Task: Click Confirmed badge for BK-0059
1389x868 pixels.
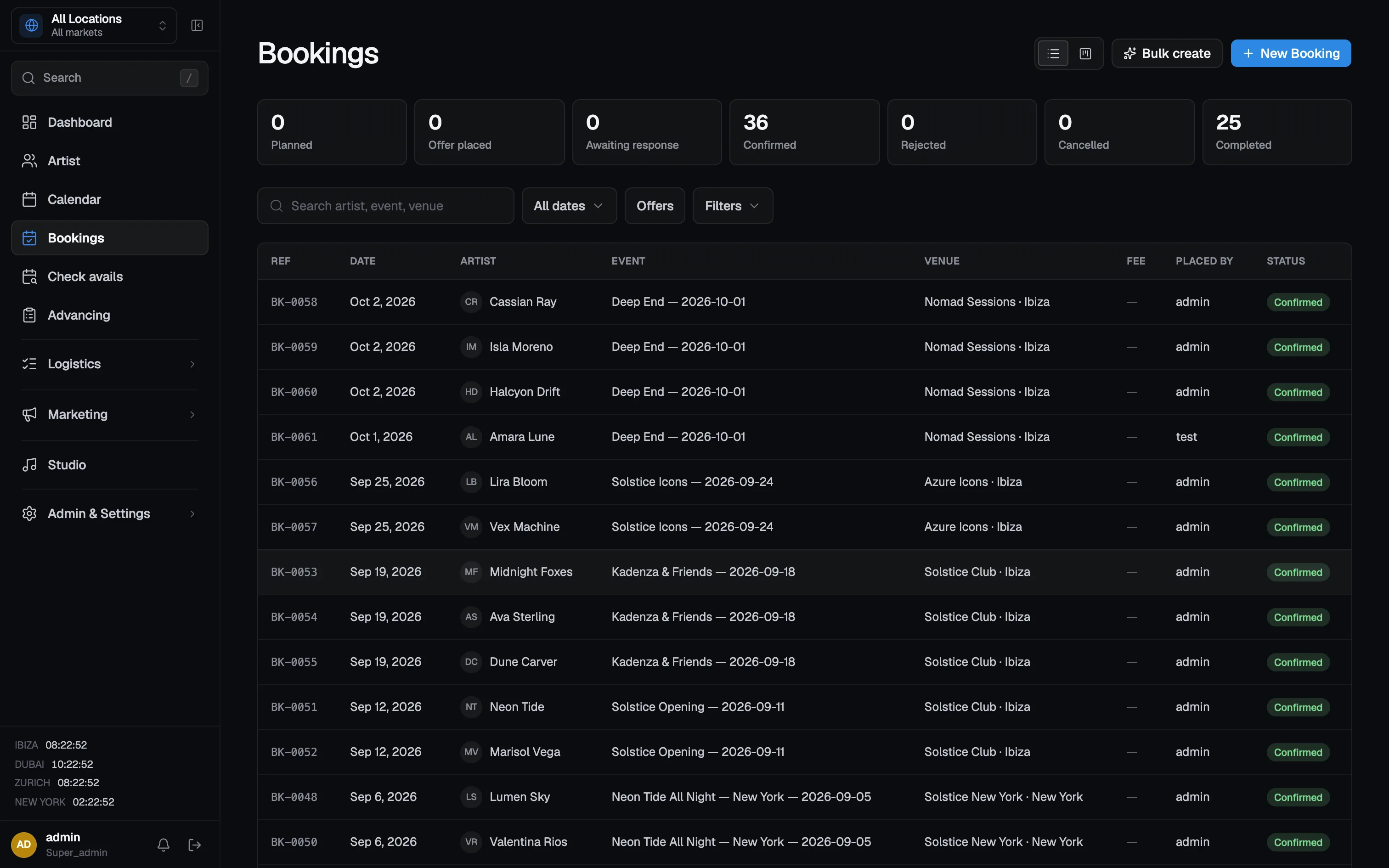Action: (x=1298, y=347)
